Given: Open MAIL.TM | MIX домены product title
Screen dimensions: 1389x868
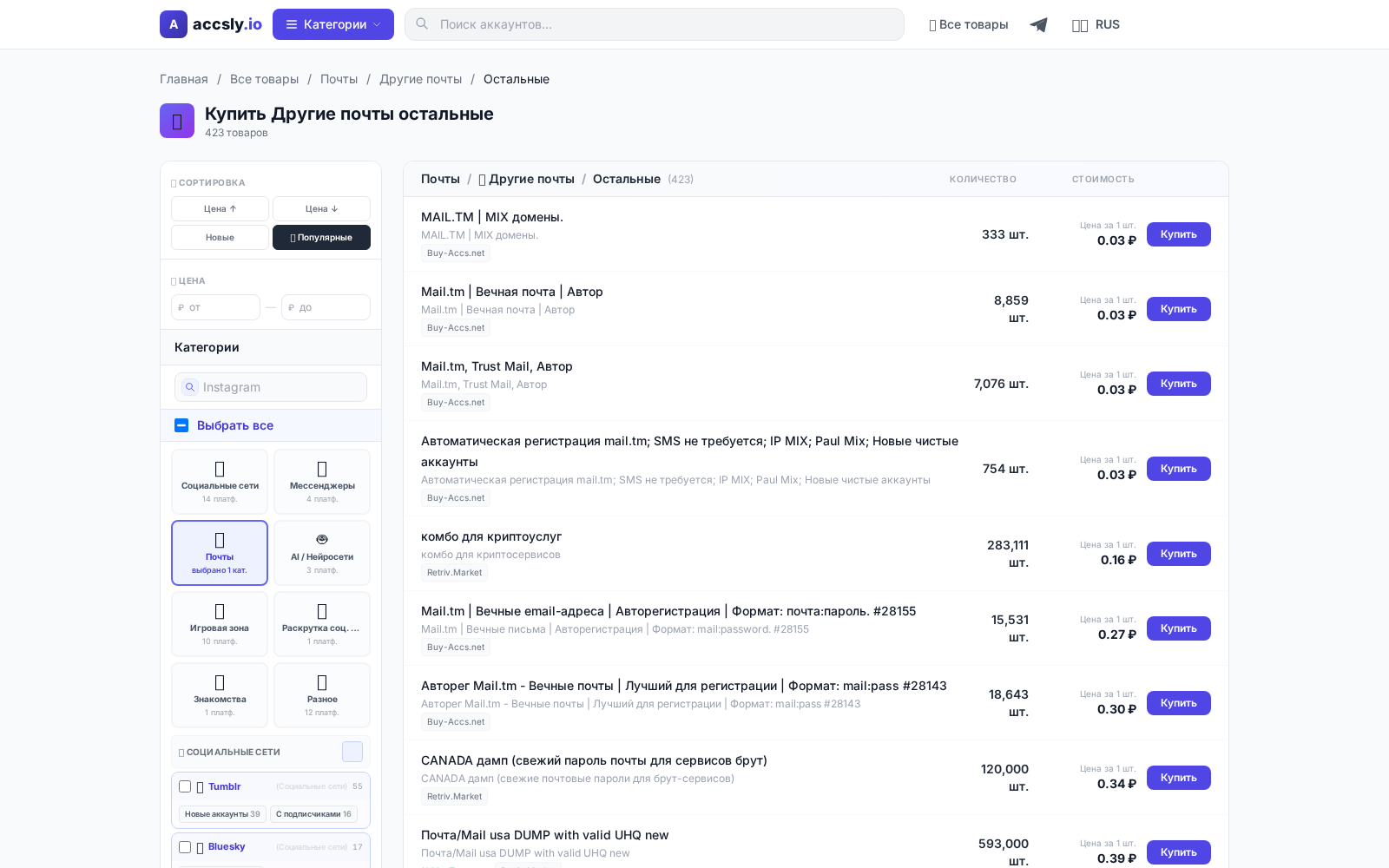Looking at the screenshot, I should [x=492, y=217].
